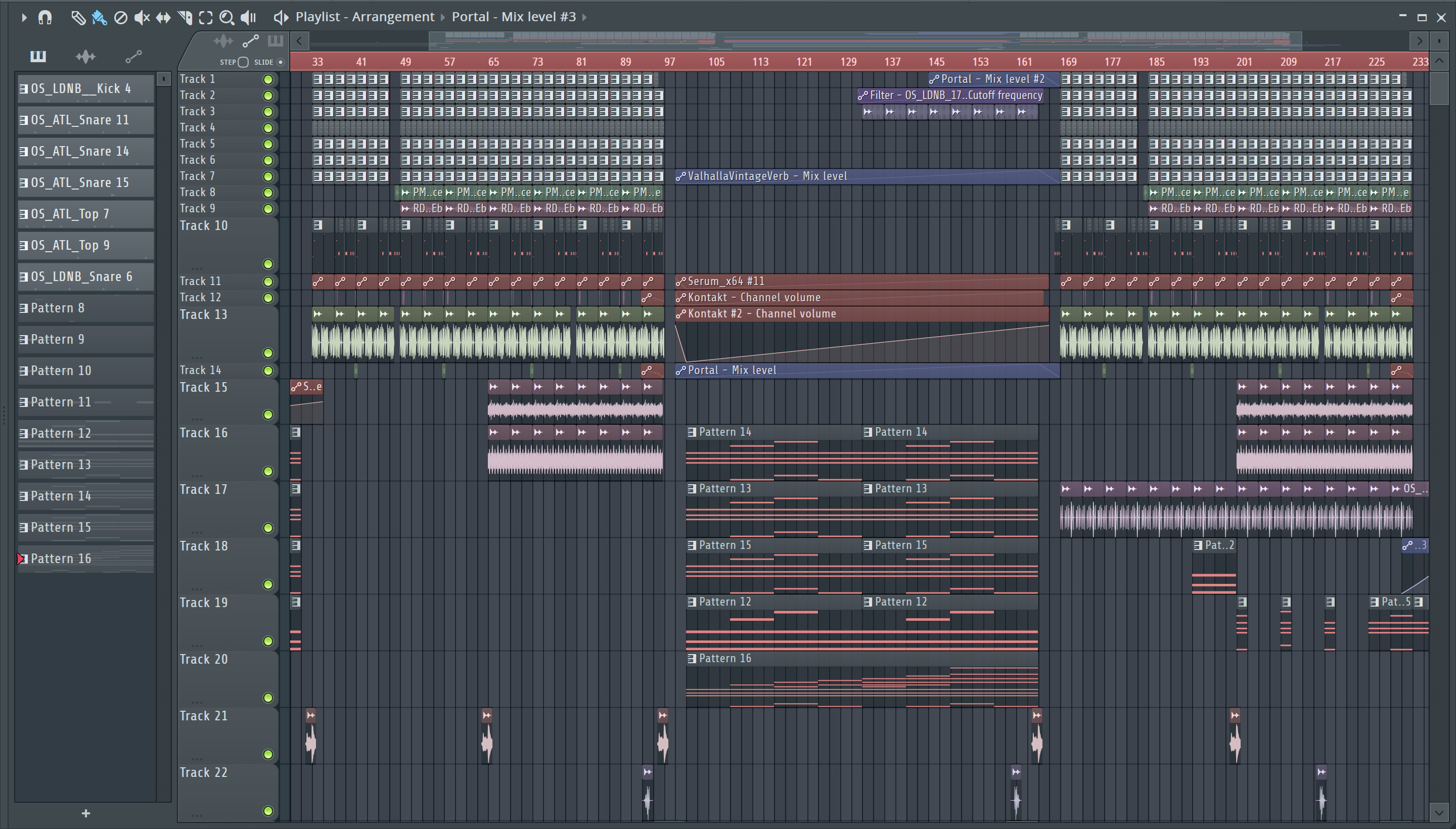This screenshot has height=829, width=1456.
Task: Expand Track 18 options dots
Action: (x=197, y=588)
